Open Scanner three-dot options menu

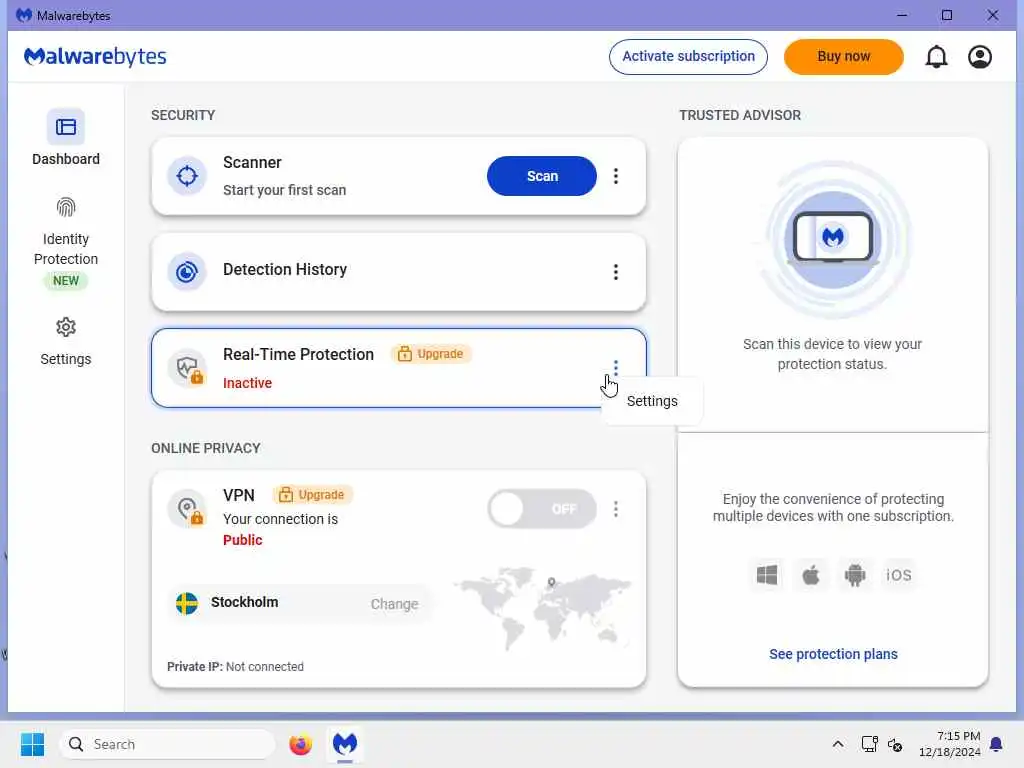click(x=615, y=176)
